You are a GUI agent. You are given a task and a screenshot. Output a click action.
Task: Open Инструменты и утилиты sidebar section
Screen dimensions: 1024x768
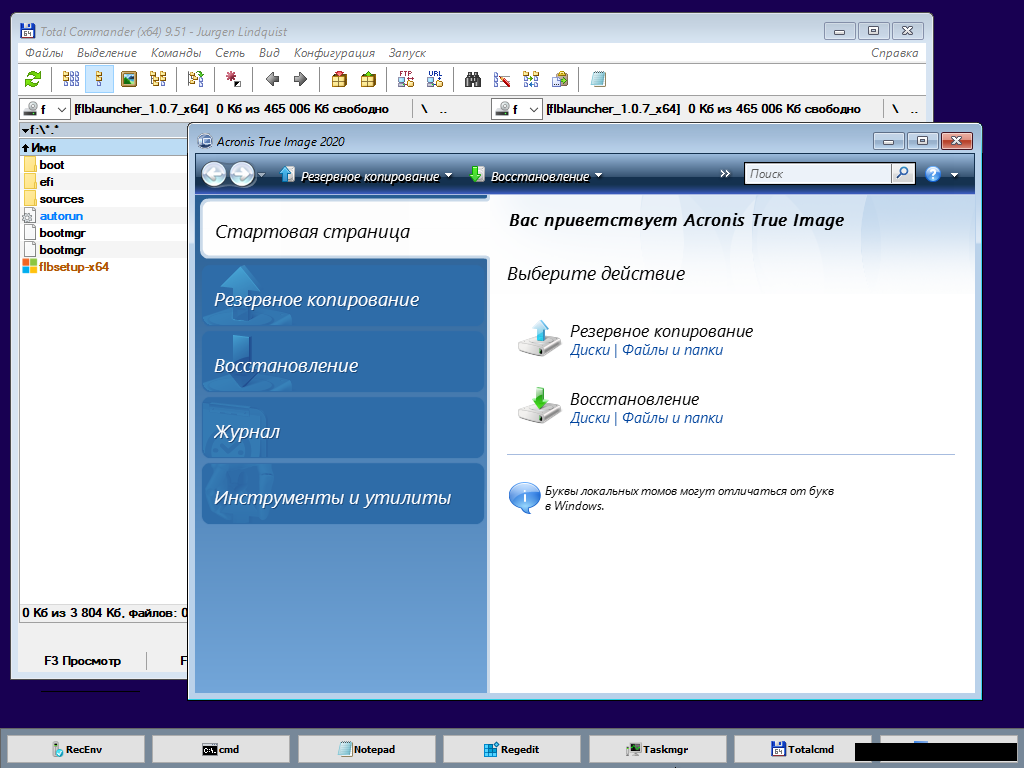(x=343, y=496)
